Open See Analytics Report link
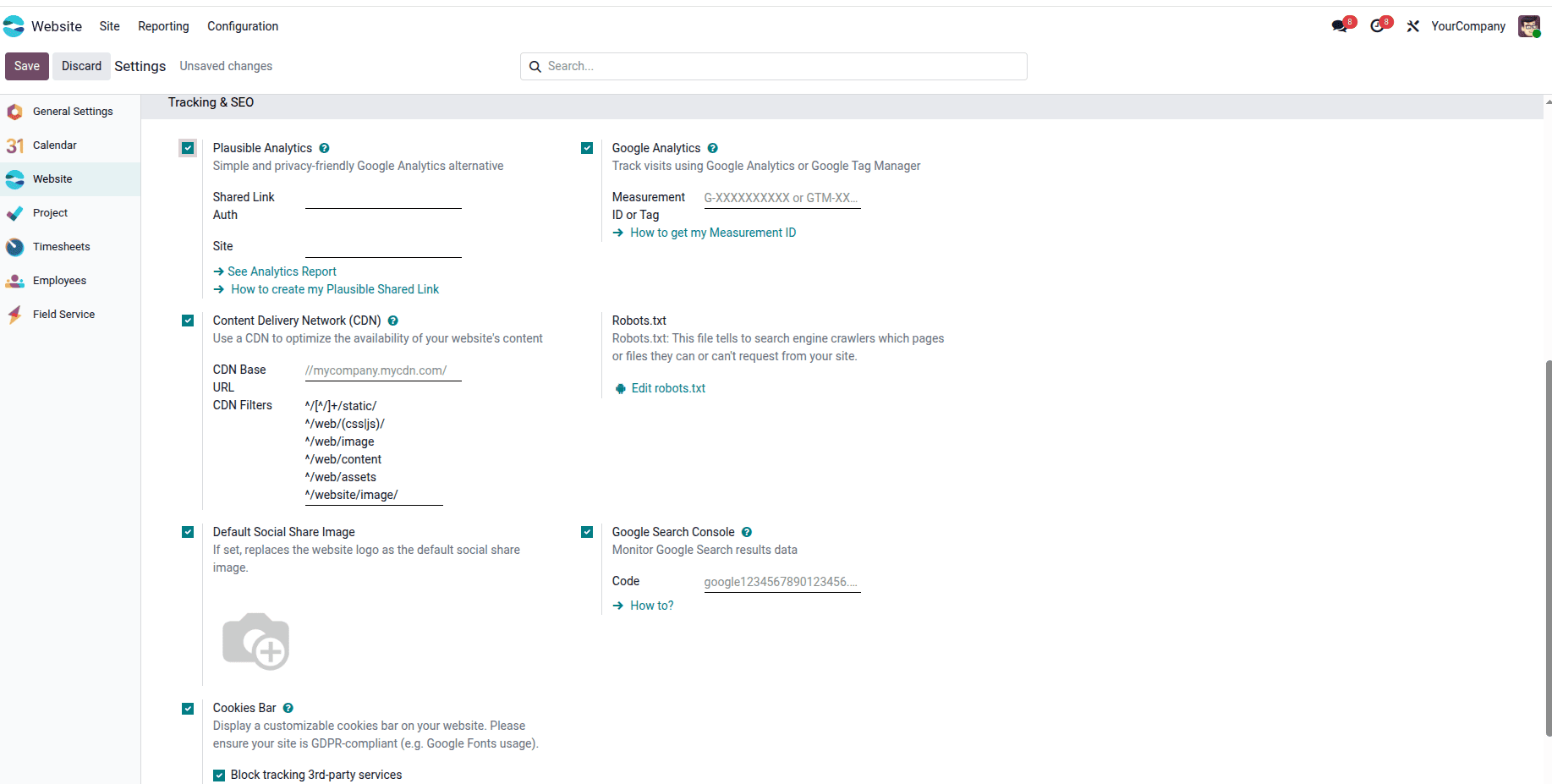The width and height of the screenshot is (1552, 784). (x=275, y=271)
